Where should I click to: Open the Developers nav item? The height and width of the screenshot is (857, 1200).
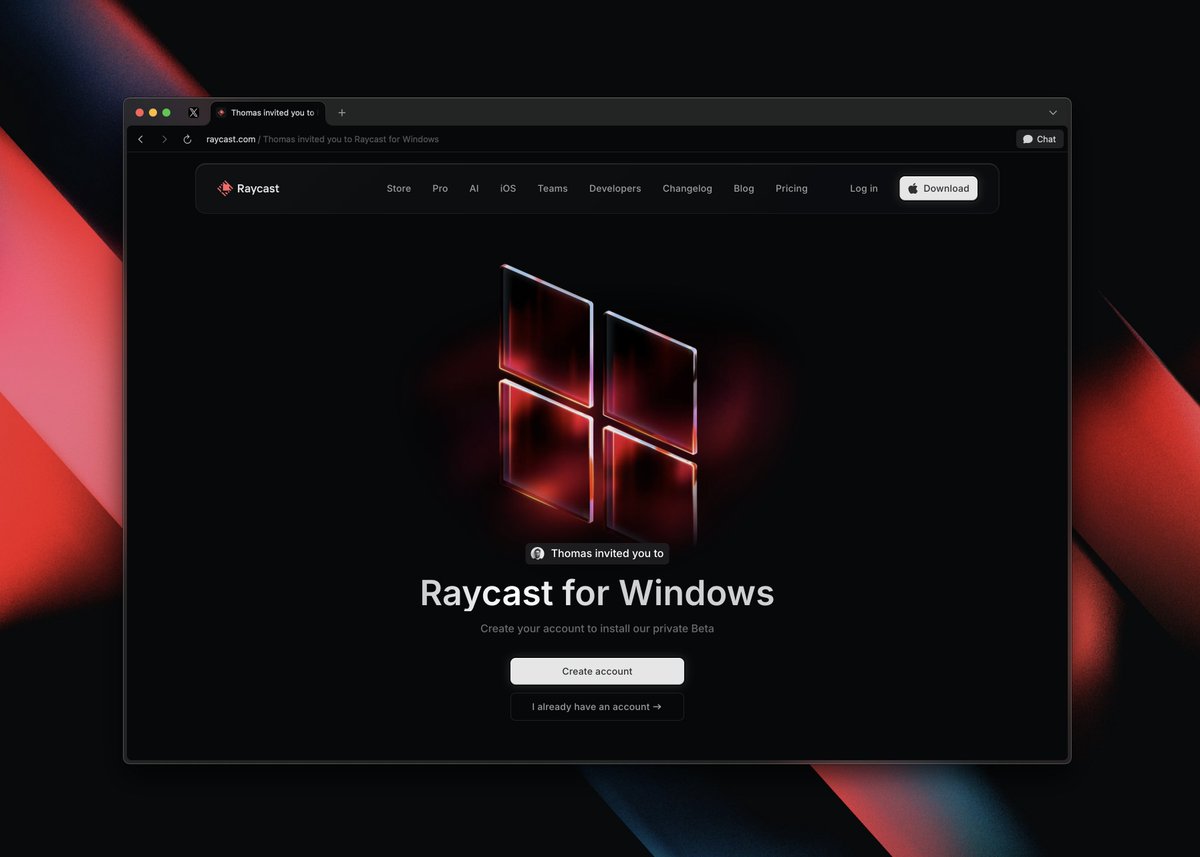(615, 188)
